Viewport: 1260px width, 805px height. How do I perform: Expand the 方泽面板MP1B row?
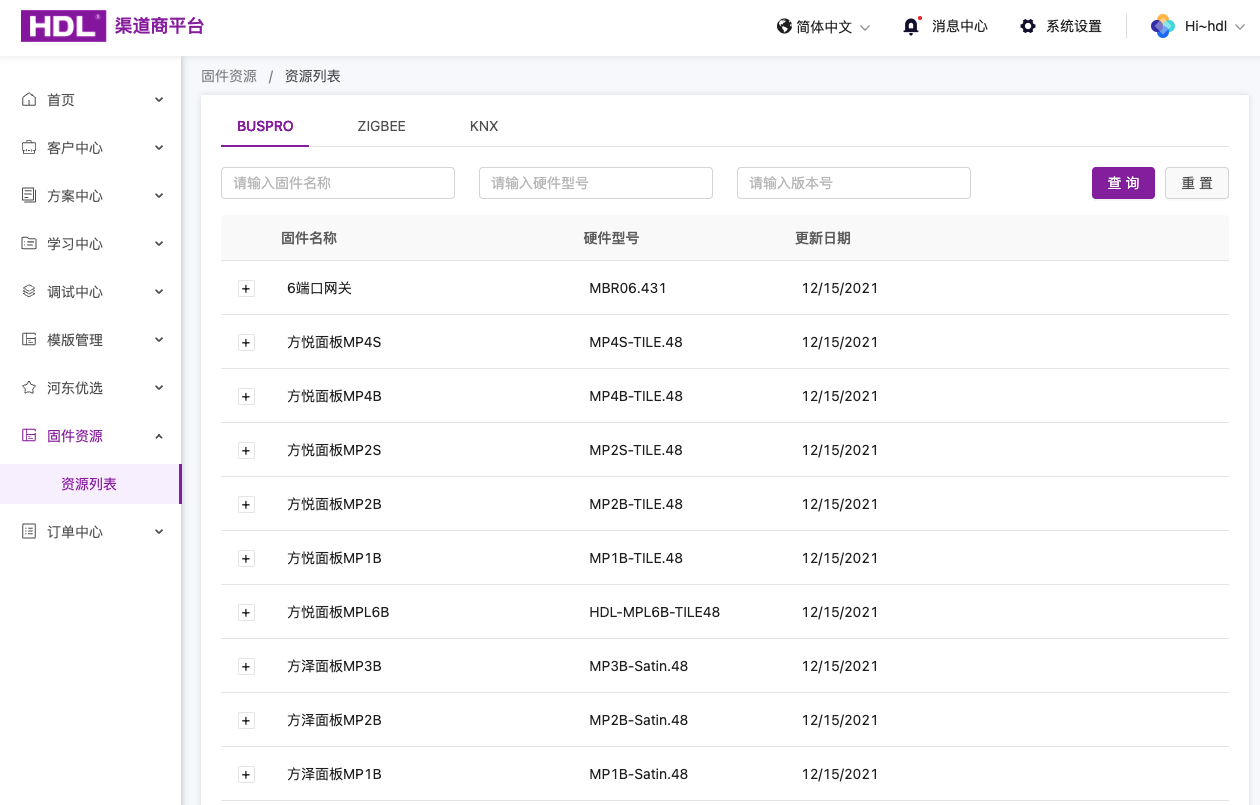(x=246, y=775)
